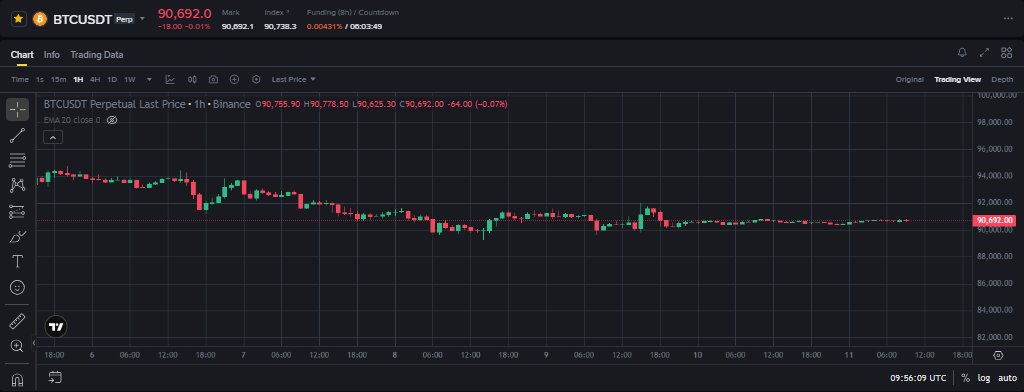Viewport: 1024px width, 392px height.
Task: Select the trend line drawing tool
Action: [18, 135]
